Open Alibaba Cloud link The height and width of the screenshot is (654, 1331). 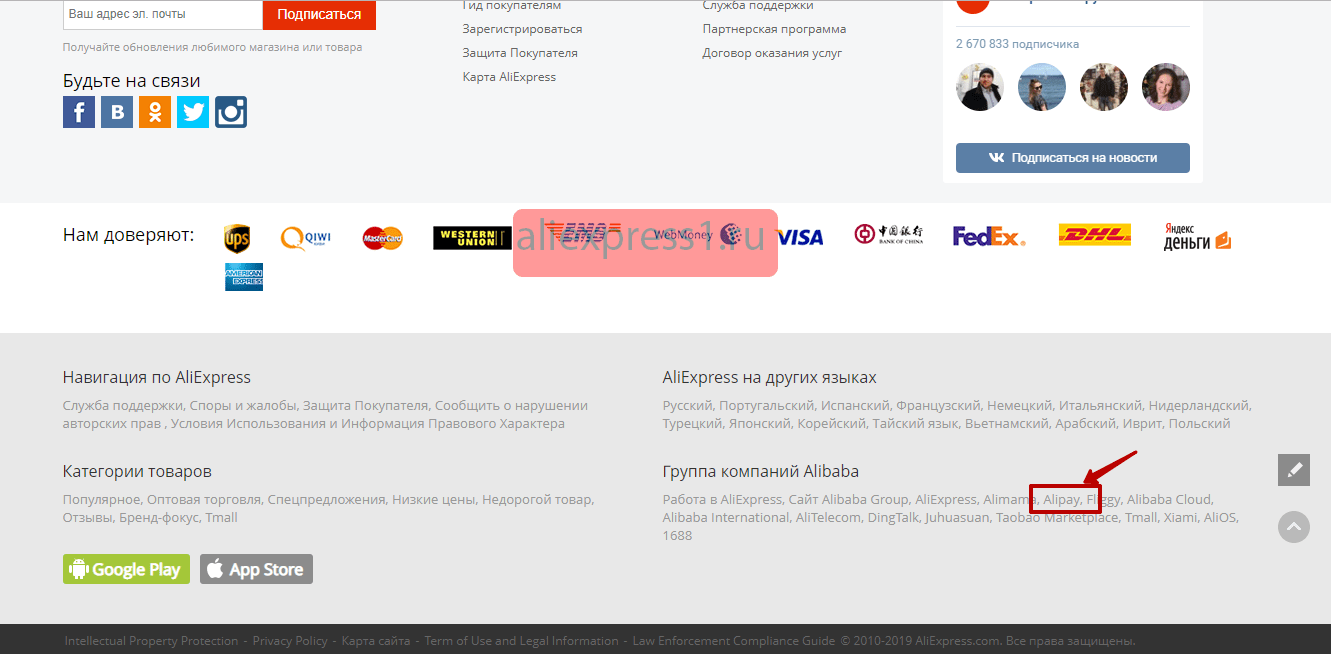click(x=1169, y=499)
